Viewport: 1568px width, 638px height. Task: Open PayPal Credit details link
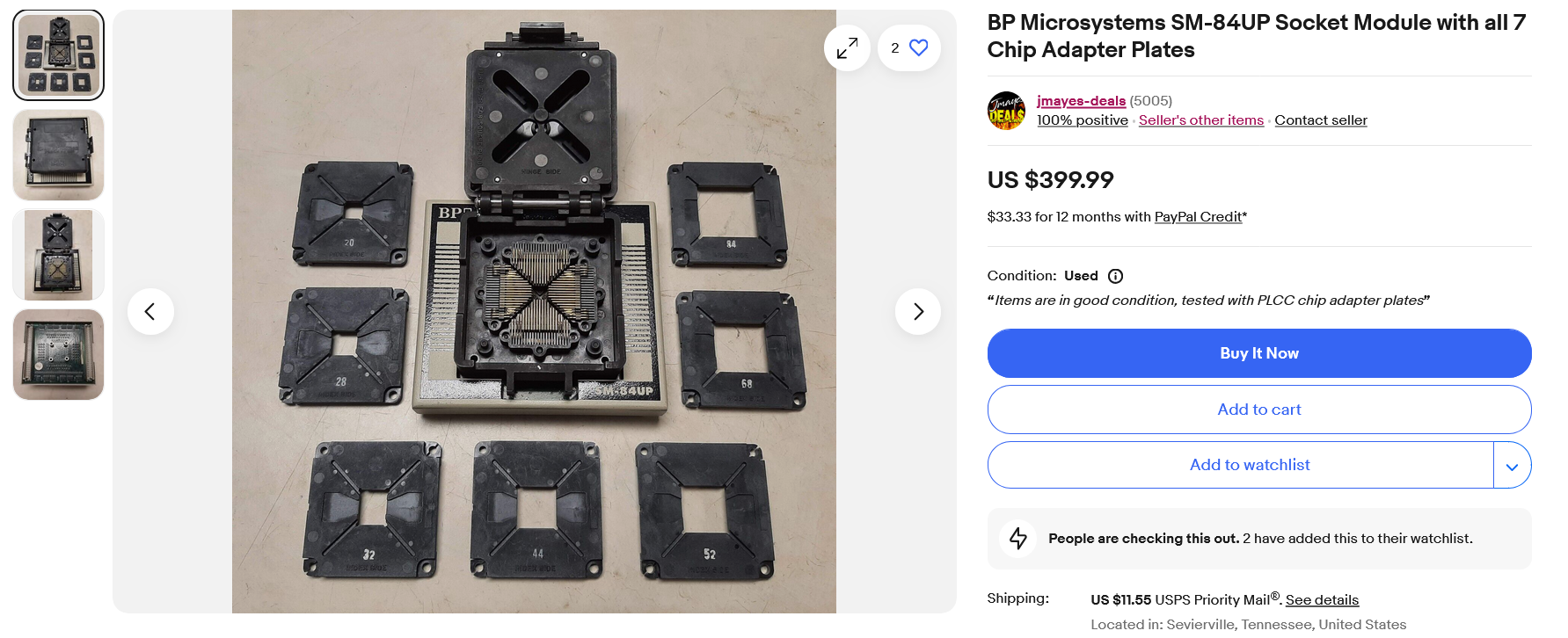tap(1198, 217)
